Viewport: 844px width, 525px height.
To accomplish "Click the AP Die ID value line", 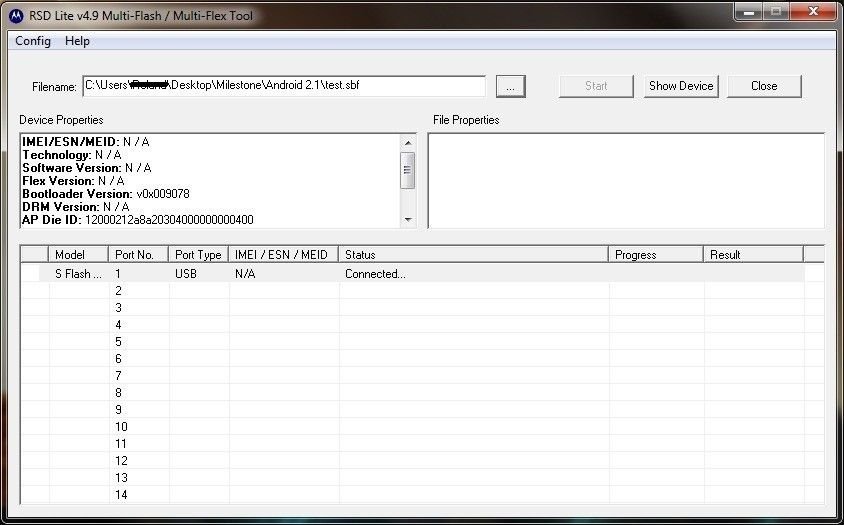I will coord(138,220).
